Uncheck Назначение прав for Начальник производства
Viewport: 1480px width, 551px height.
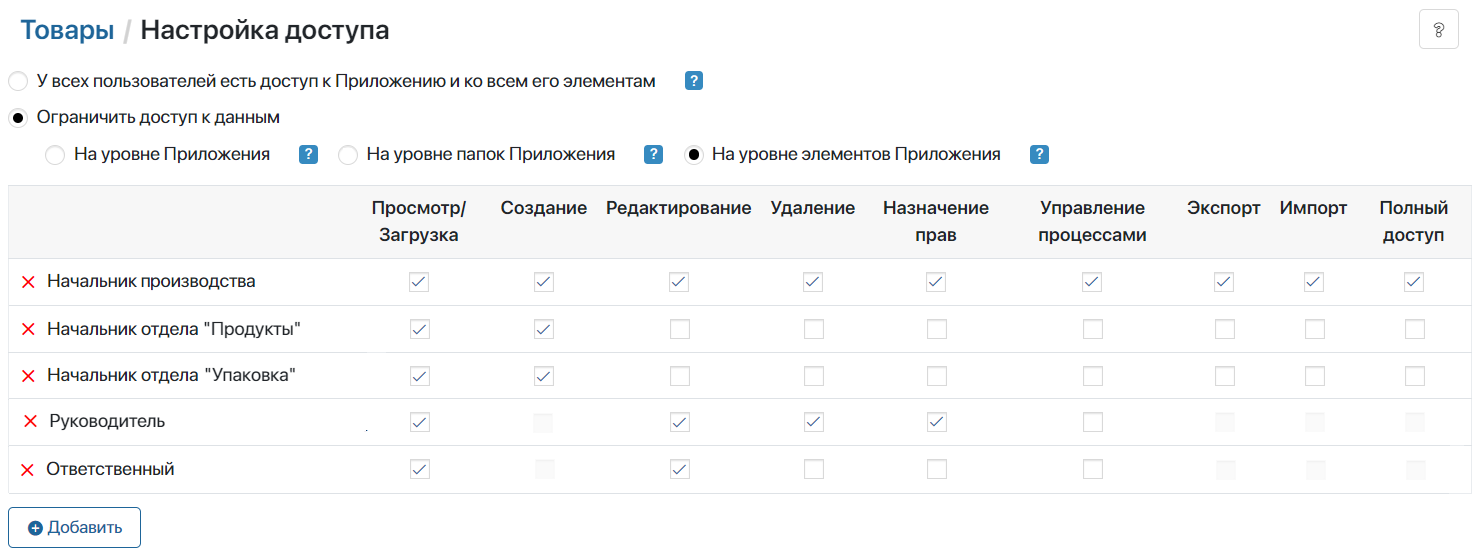click(936, 282)
